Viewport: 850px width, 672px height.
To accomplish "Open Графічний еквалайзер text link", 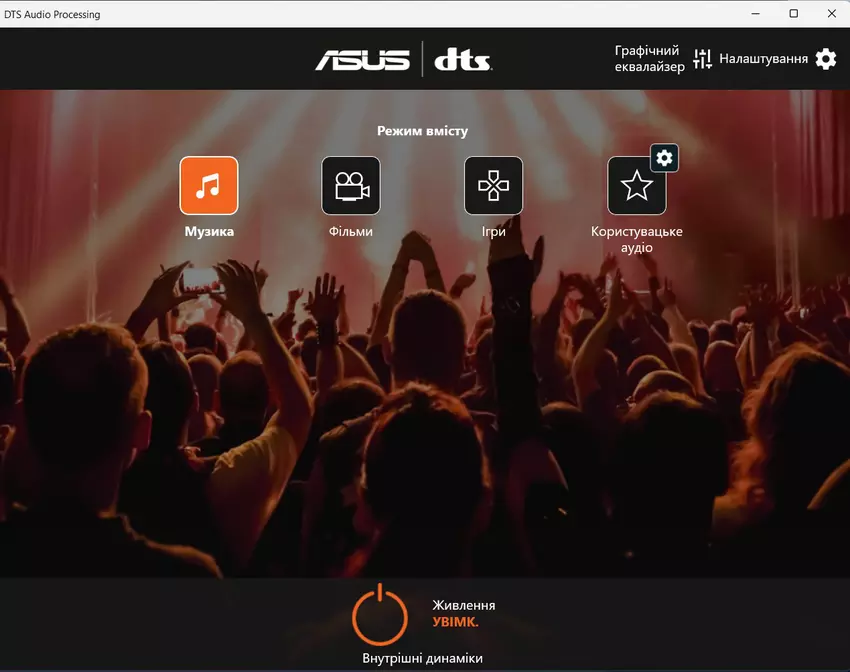I will coord(649,59).
